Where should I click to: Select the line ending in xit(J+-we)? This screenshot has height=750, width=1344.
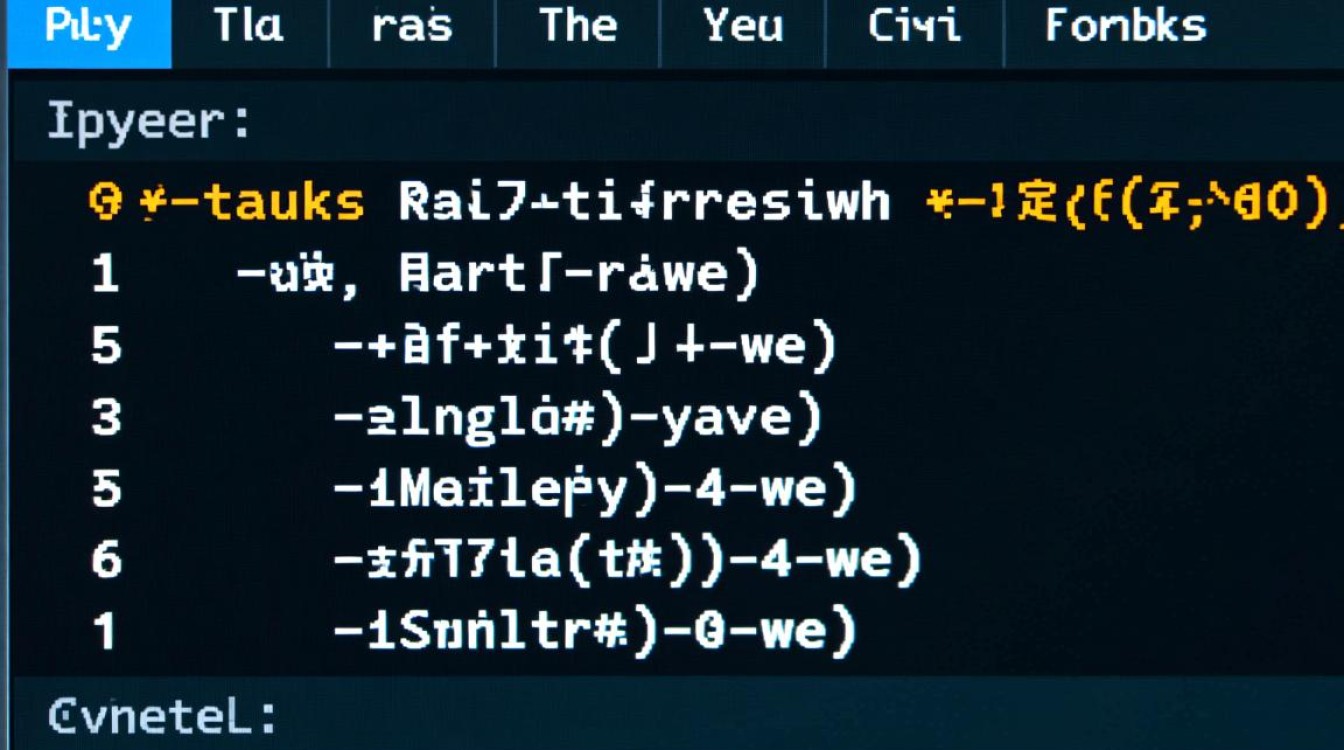point(583,346)
